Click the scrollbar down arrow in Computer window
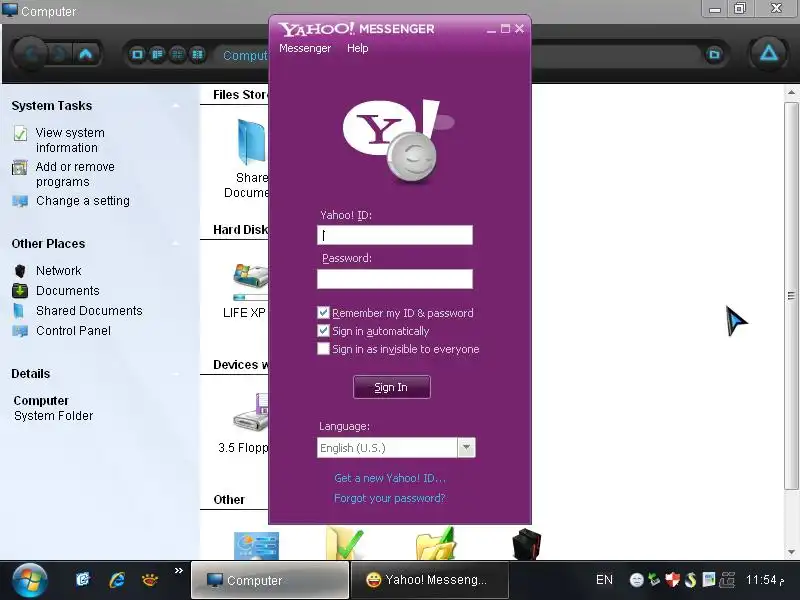The height and width of the screenshot is (600, 800). [x=791, y=552]
